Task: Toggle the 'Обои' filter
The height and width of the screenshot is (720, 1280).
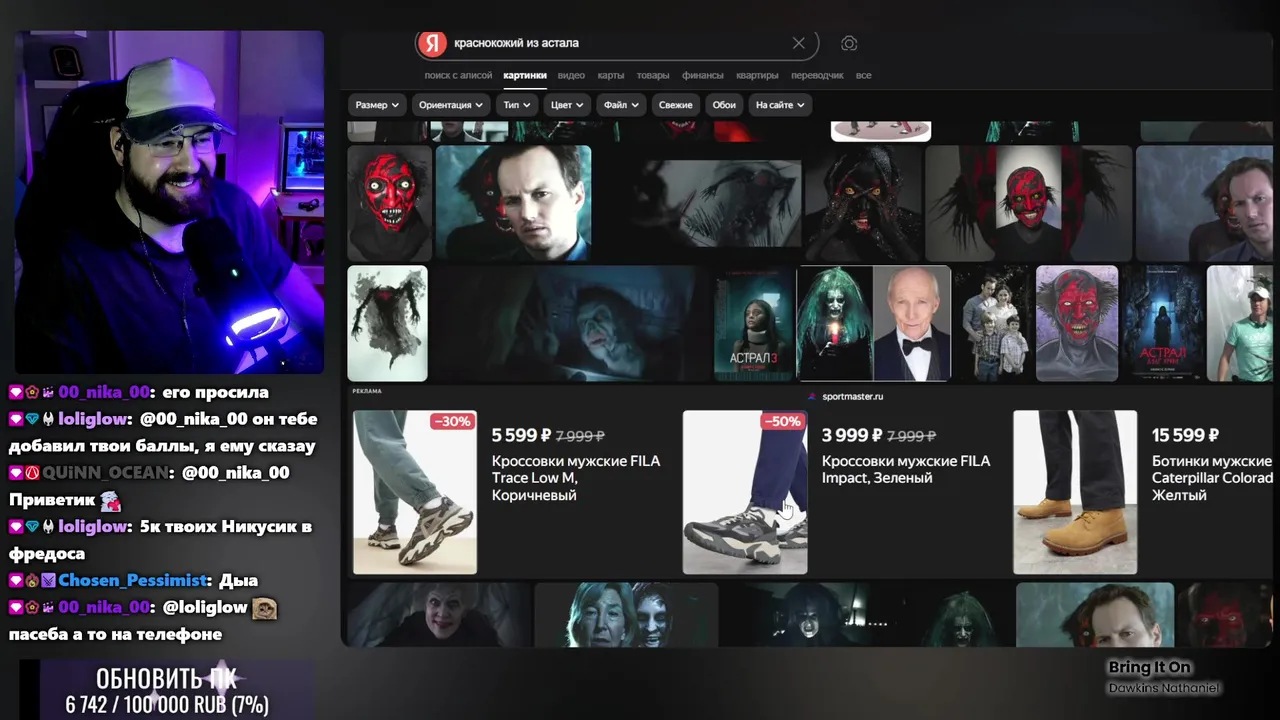Action: [724, 105]
